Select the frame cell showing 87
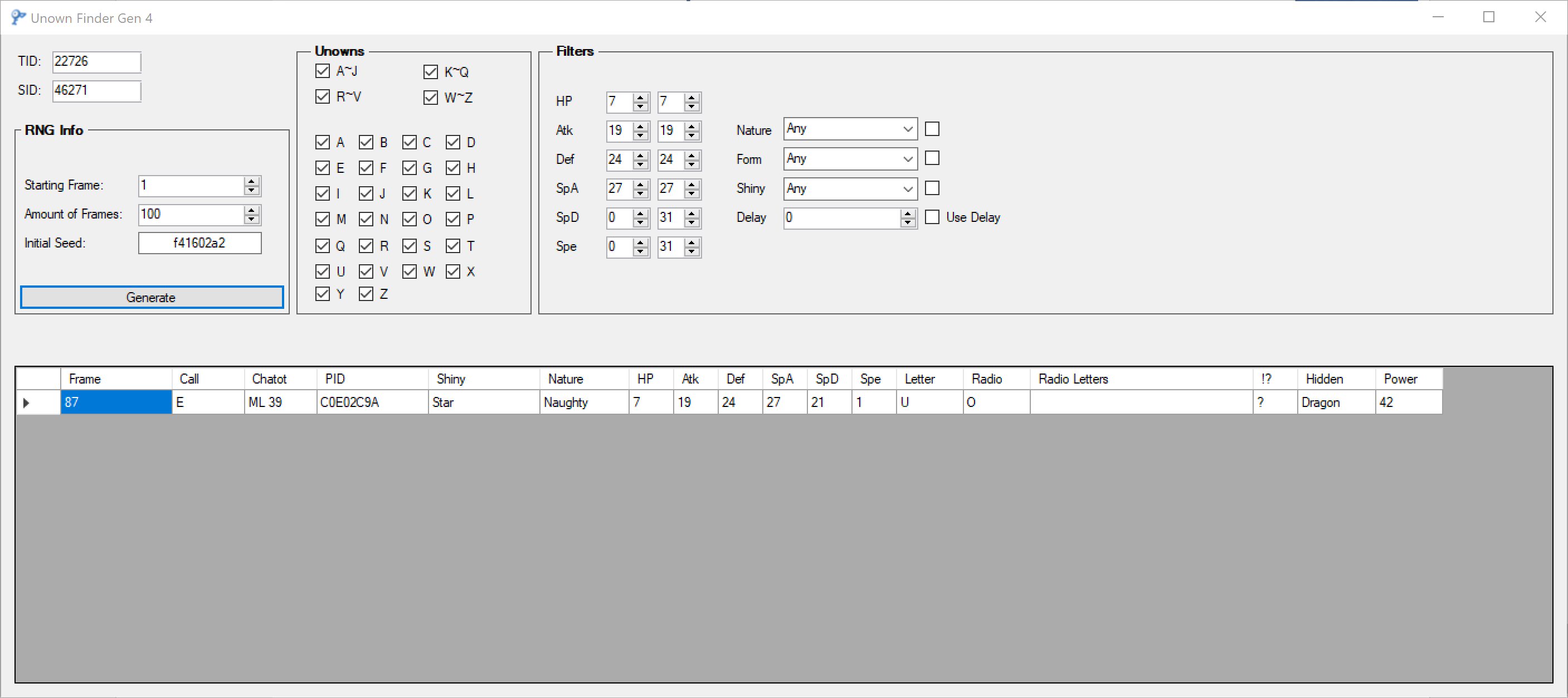Image resolution: width=1568 pixels, height=698 pixels. pyautogui.click(x=116, y=403)
